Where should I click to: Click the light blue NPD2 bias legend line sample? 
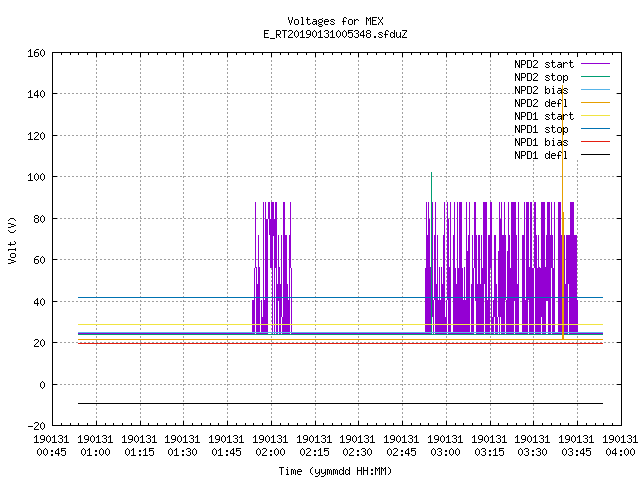pyautogui.click(x=595, y=89)
